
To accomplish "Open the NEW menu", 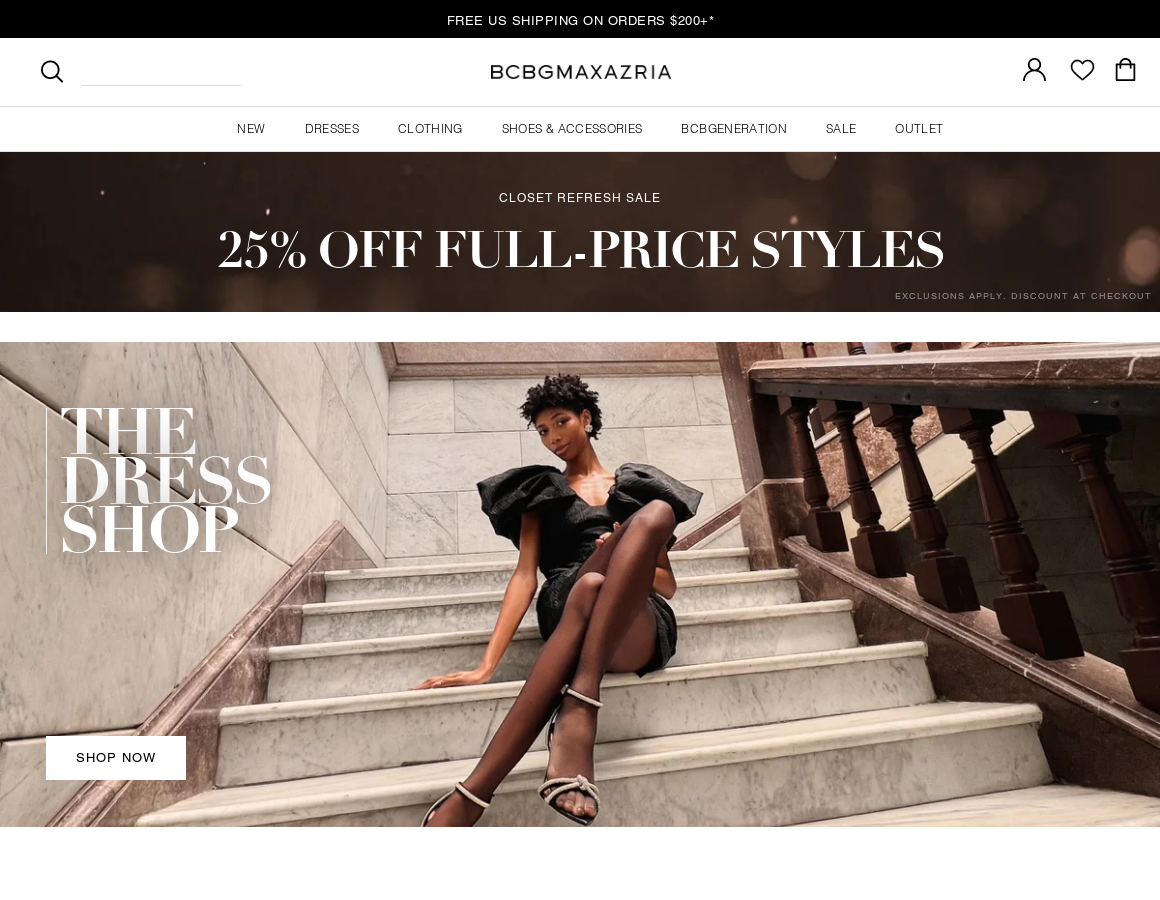I will point(251,129).
